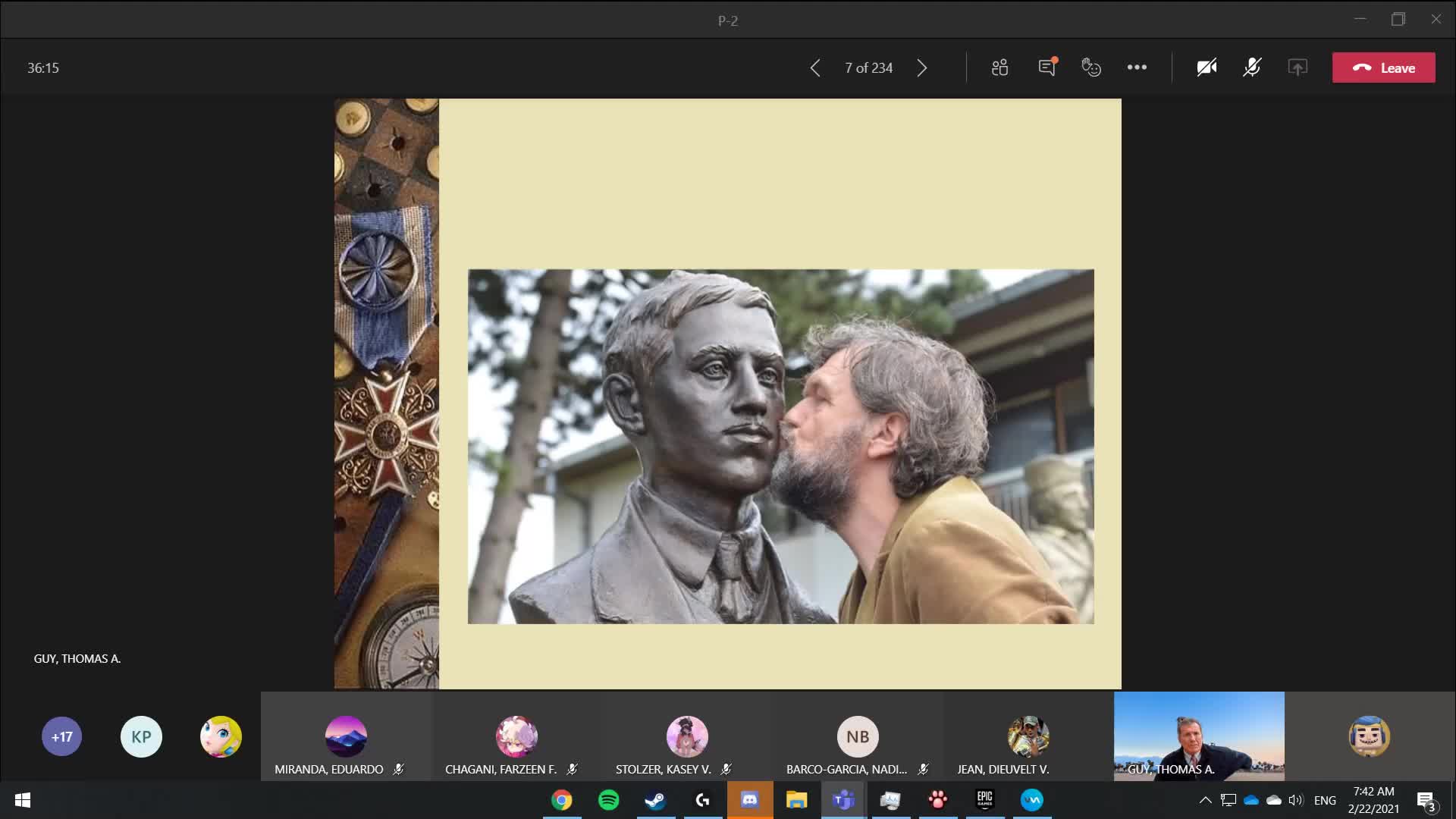
Task: Leave the meeting
Action: point(1383,67)
